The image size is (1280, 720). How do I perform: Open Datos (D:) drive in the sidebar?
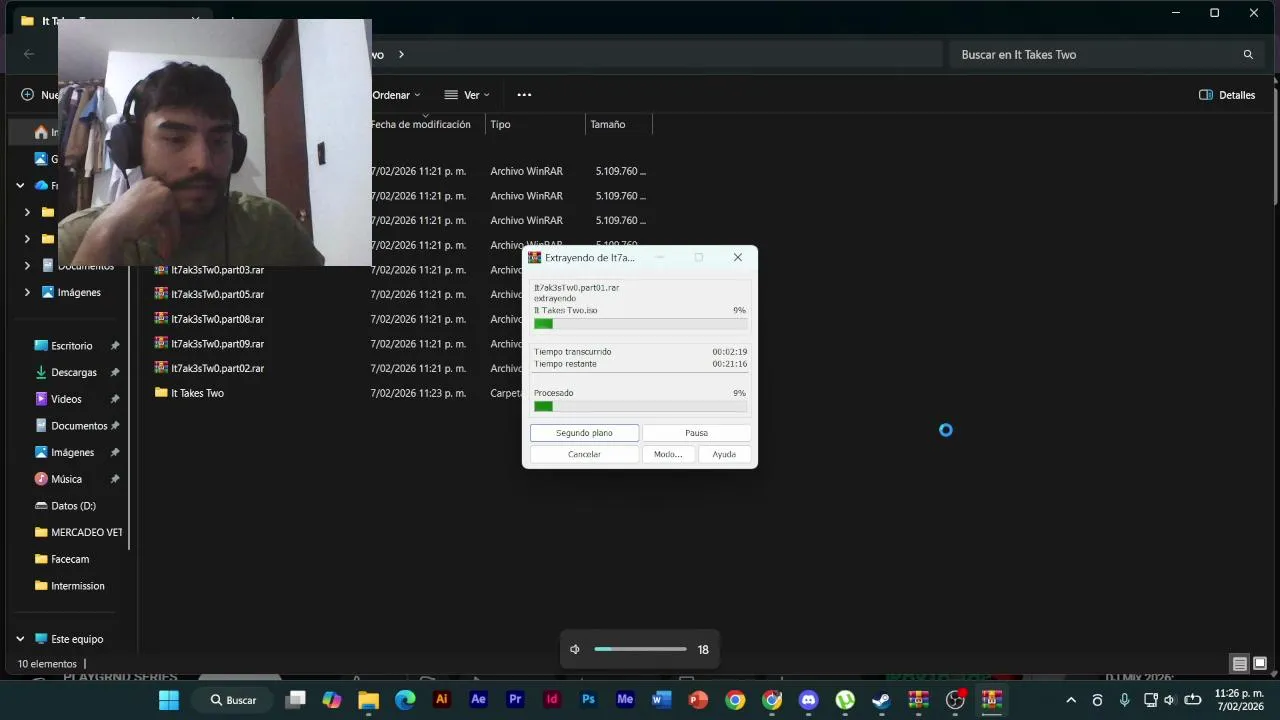click(x=73, y=506)
